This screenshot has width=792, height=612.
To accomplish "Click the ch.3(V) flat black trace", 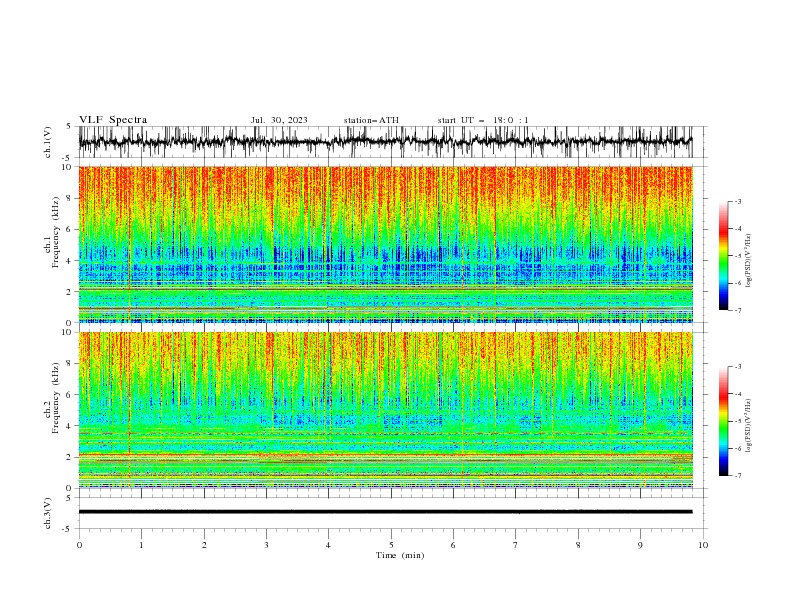I will click(385, 512).
